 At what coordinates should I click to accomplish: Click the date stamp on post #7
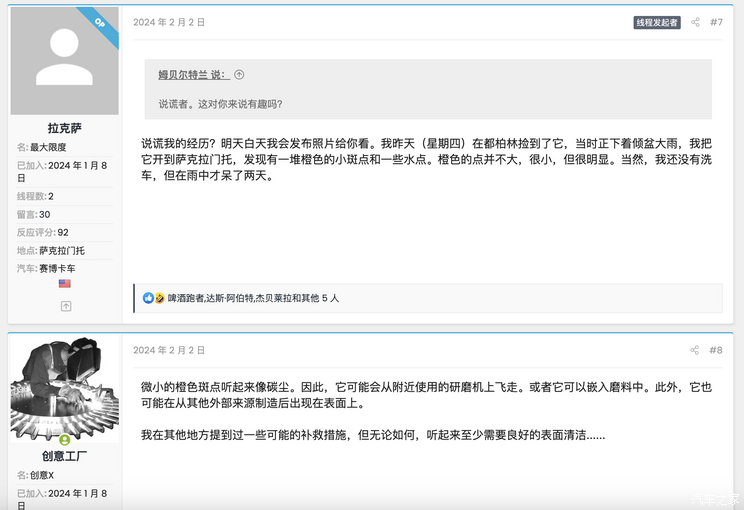point(169,22)
